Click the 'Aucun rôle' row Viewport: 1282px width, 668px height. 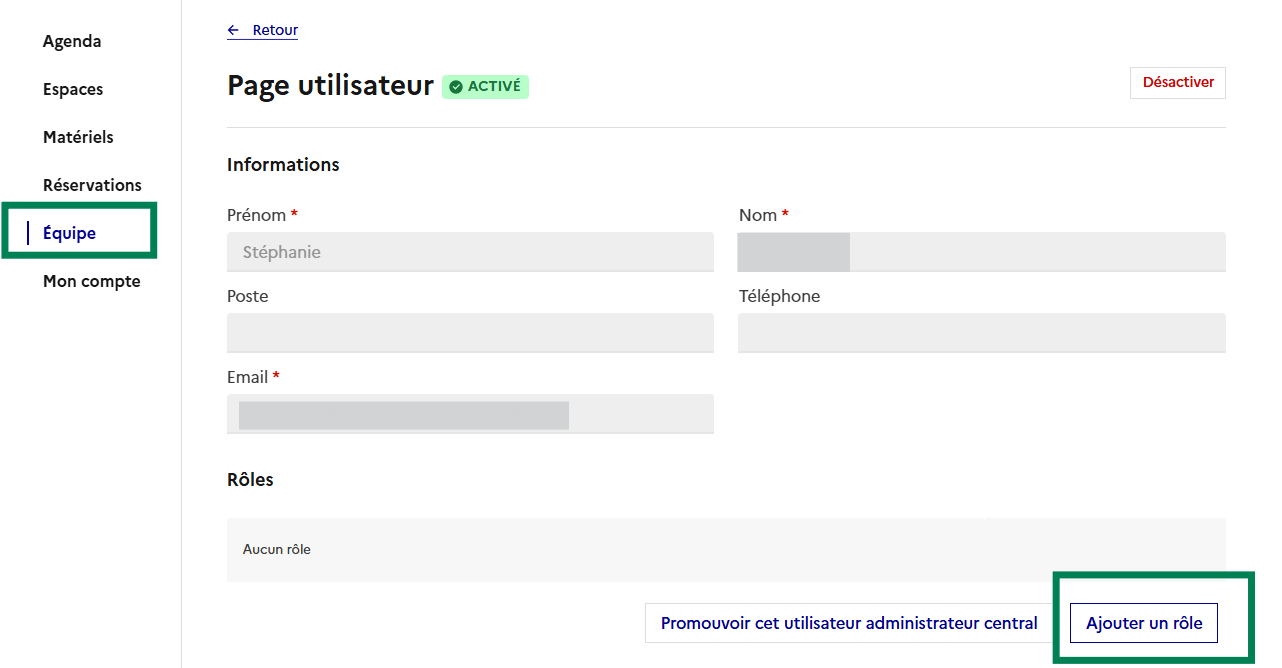[x=725, y=549]
